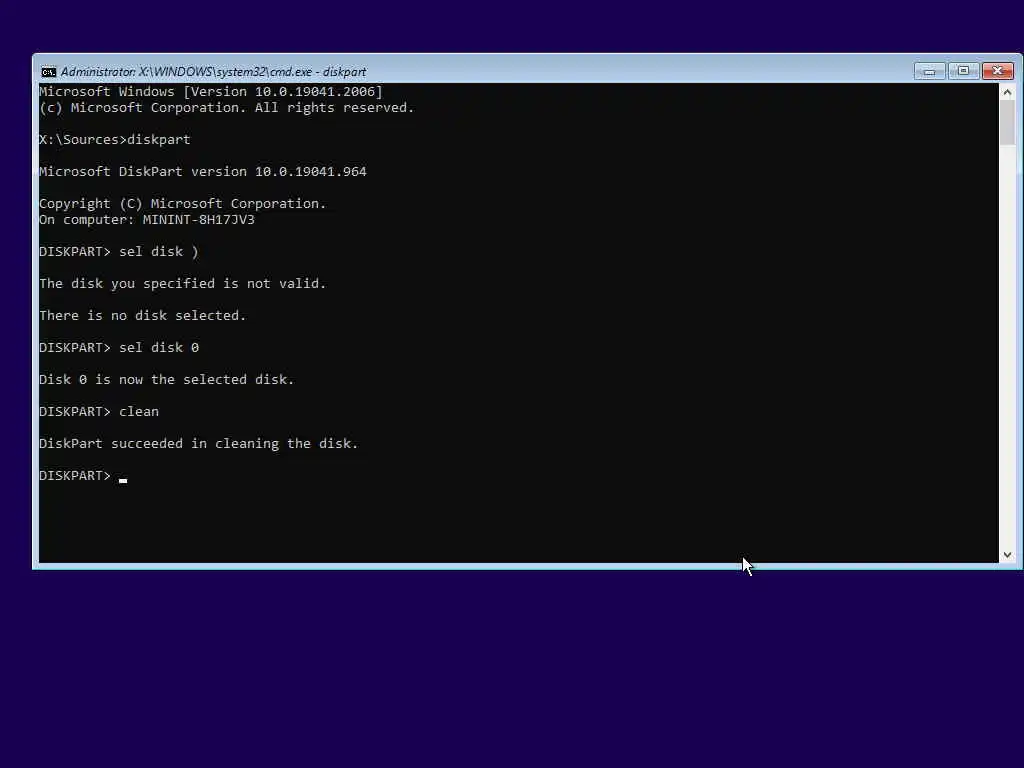
Task: Click 'Disk 0 is now the selected disk.'
Action: point(167,379)
